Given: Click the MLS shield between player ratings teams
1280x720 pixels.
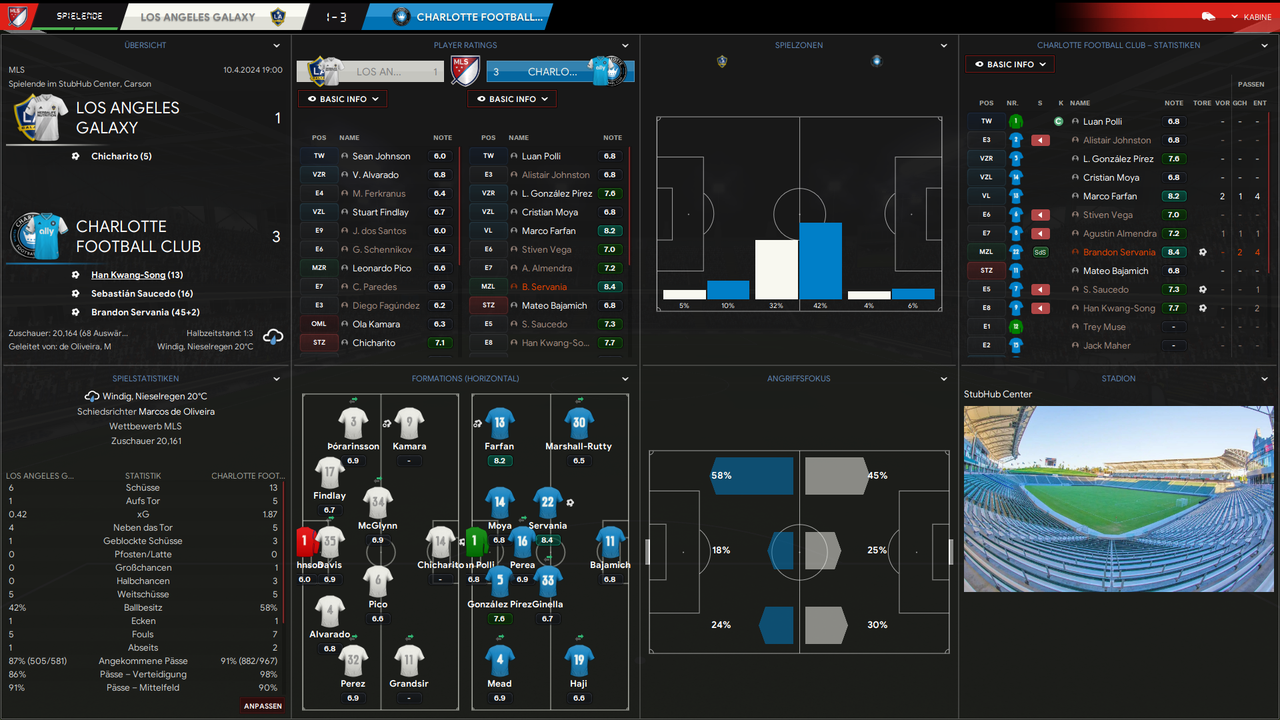Looking at the screenshot, I should click(464, 71).
